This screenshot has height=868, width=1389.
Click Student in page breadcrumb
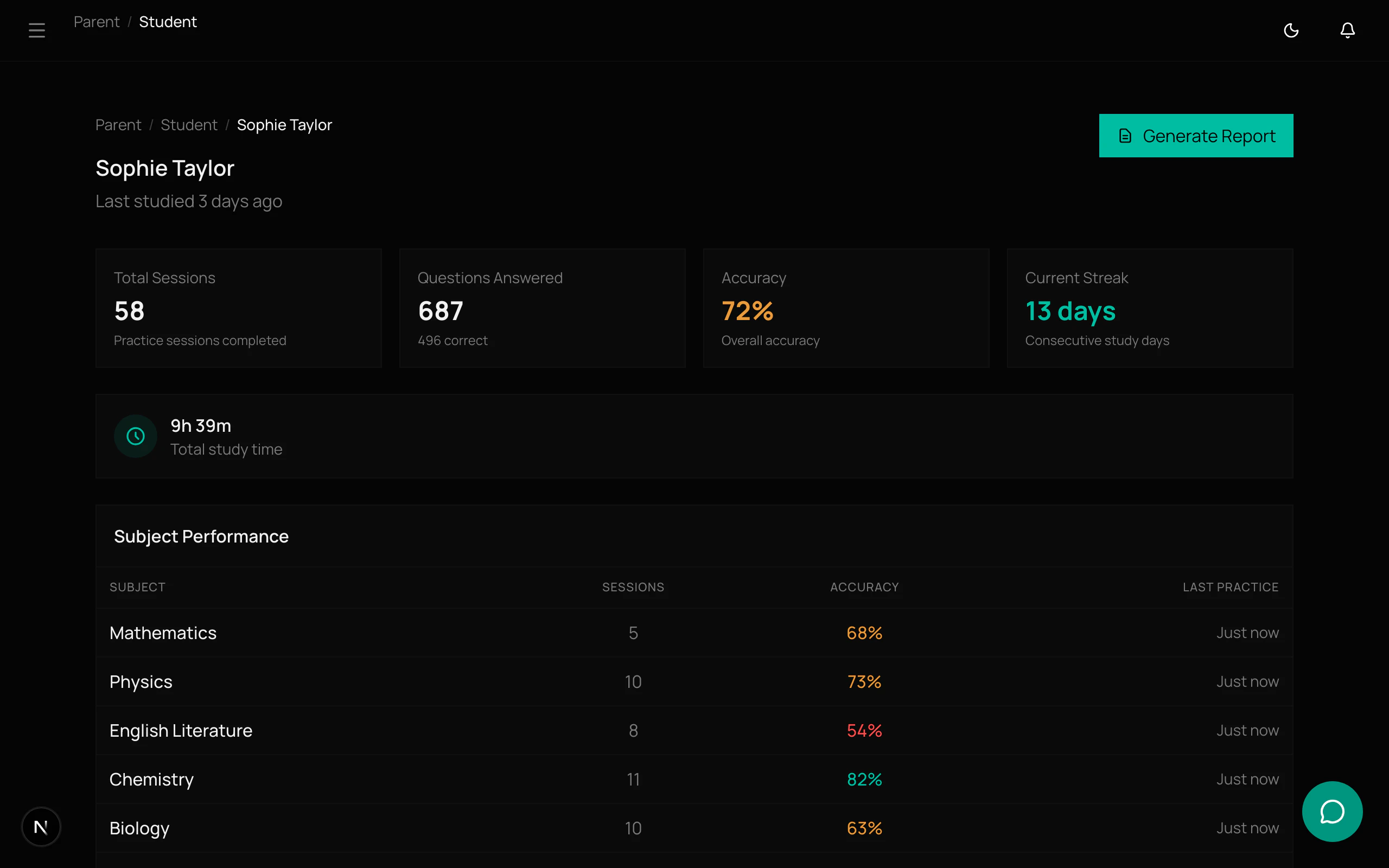pos(189,125)
